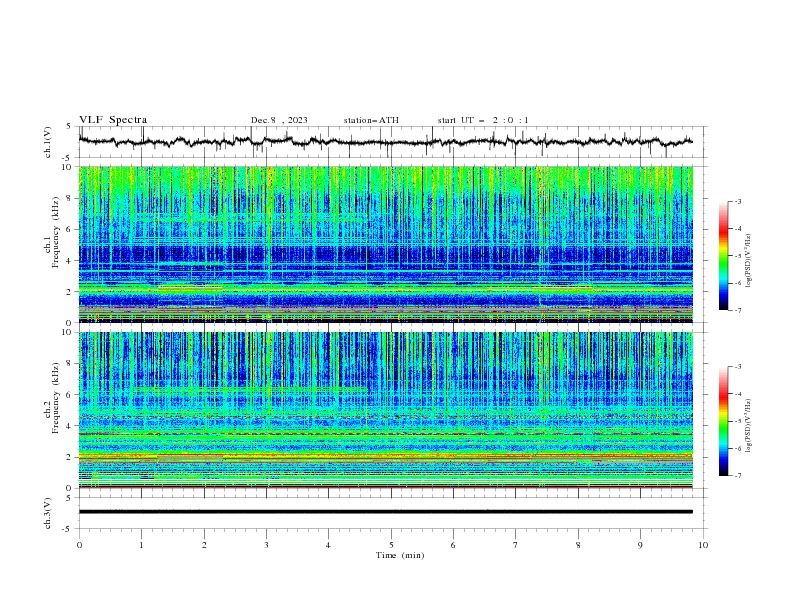Click the ch.2 PSD color scale bar
Viewport: 792px width, 612px height.
pyautogui.click(x=723, y=421)
